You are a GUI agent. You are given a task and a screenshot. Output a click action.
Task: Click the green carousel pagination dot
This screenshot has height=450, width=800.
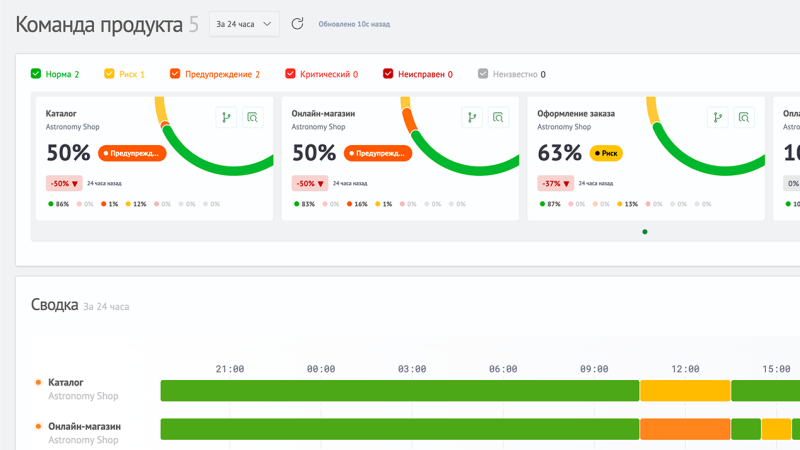645,232
